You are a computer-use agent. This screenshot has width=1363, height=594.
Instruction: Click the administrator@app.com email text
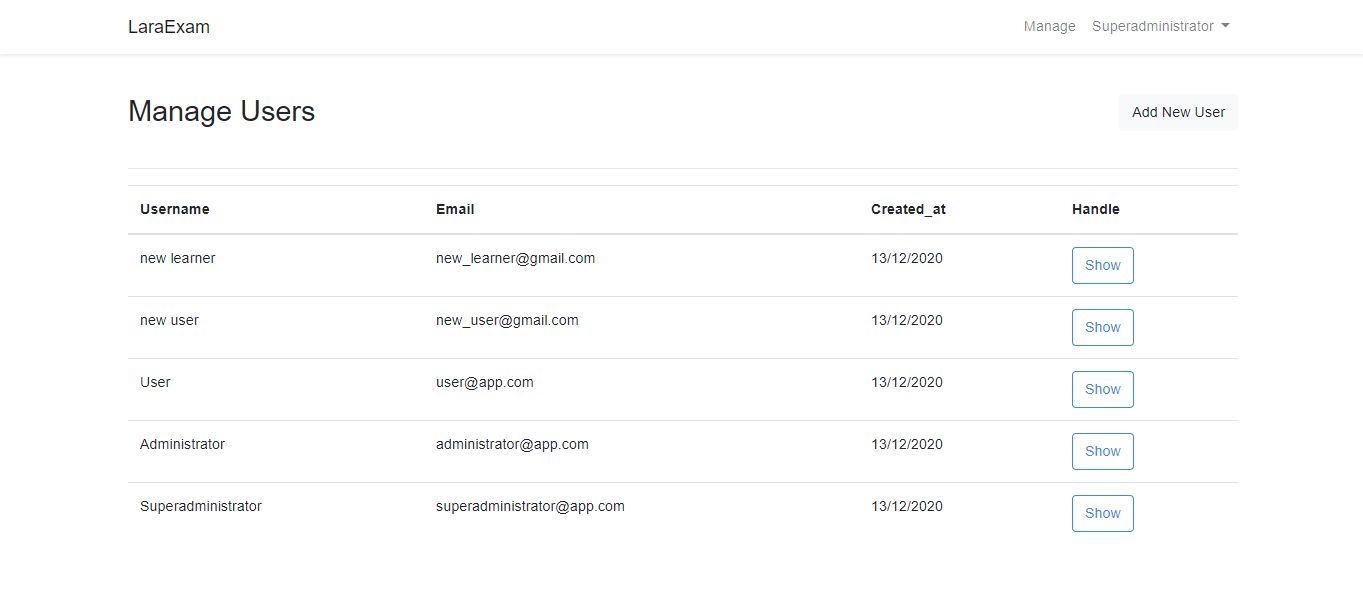tap(512, 444)
